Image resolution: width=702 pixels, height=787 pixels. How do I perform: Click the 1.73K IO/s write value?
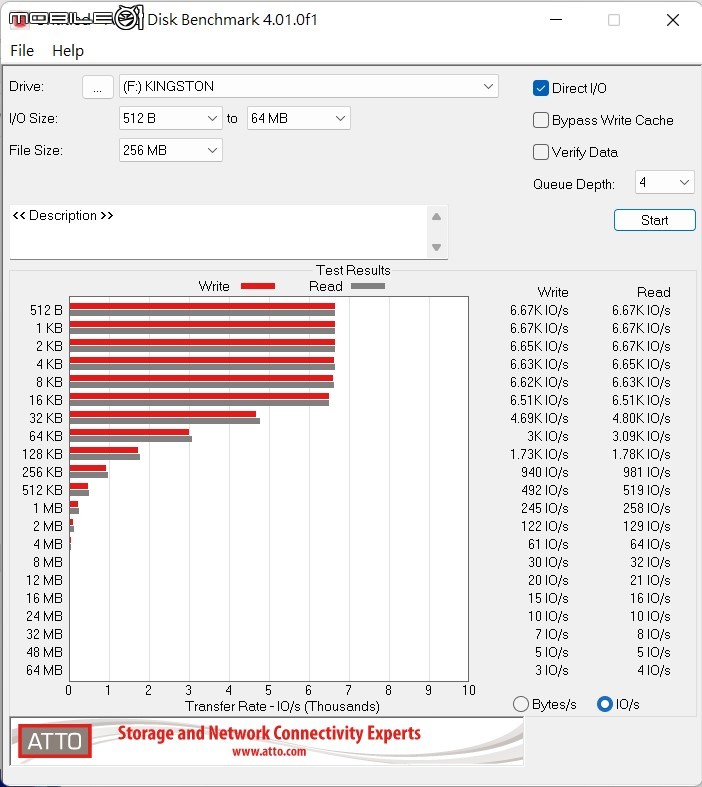tap(539, 454)
